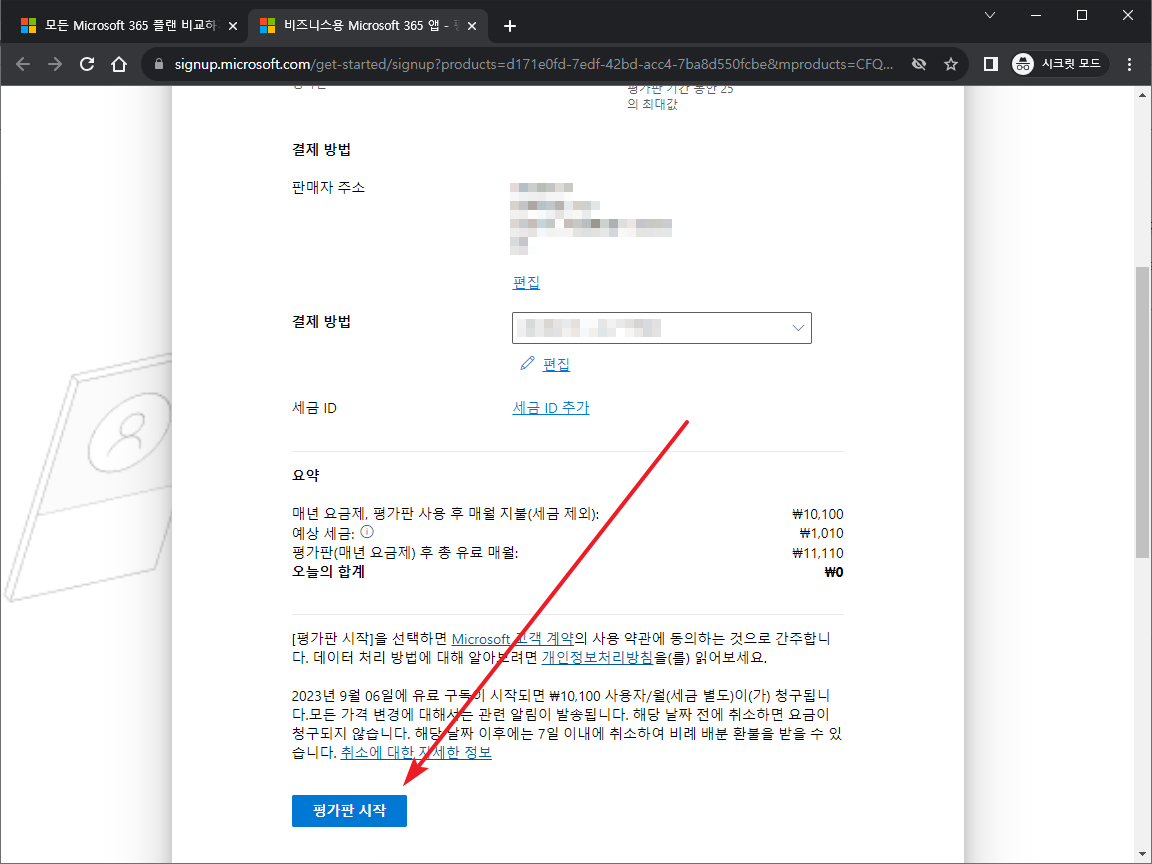The width and height of the screenshot is (1152, 864).
Task: Click the padlock site info icon
Action: pyautogui.click(x=159, y=65)
